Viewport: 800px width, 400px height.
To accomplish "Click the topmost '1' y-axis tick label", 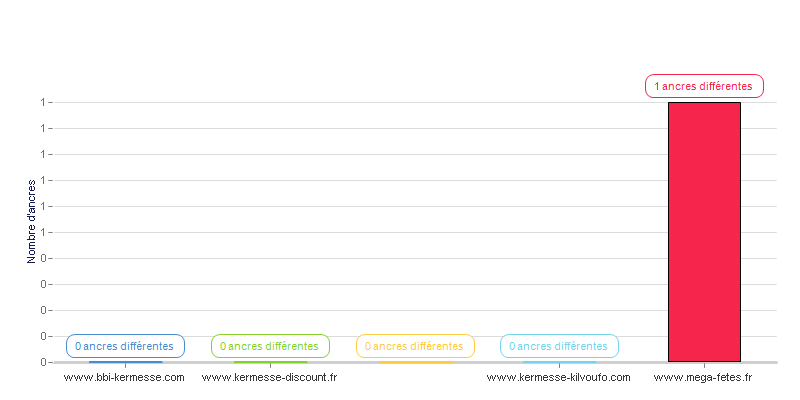I will (43, 103).
